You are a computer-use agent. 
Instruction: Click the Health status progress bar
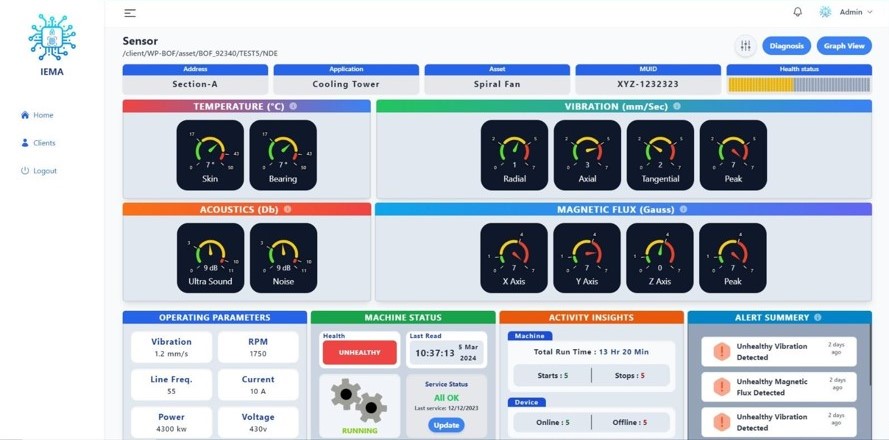point(798,85)
